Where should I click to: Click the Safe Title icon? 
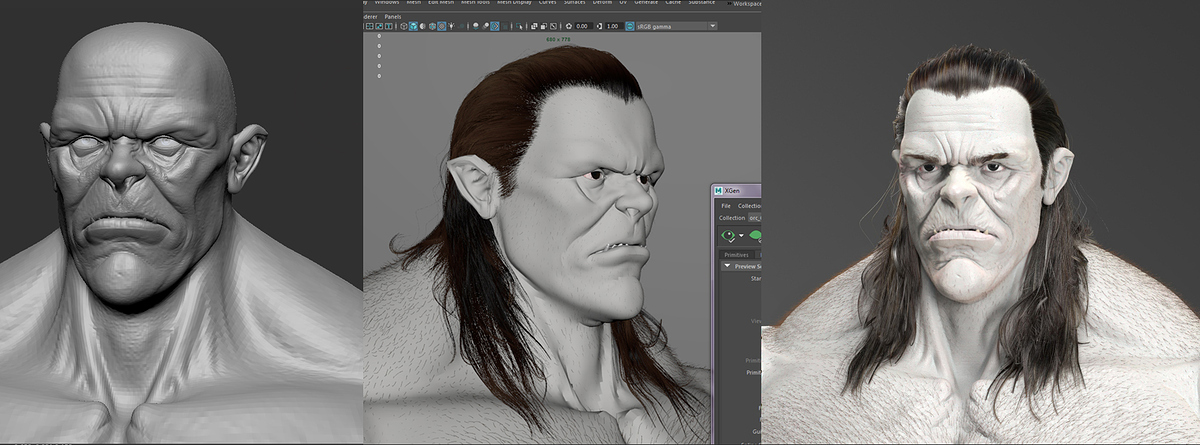coord(389,26)
